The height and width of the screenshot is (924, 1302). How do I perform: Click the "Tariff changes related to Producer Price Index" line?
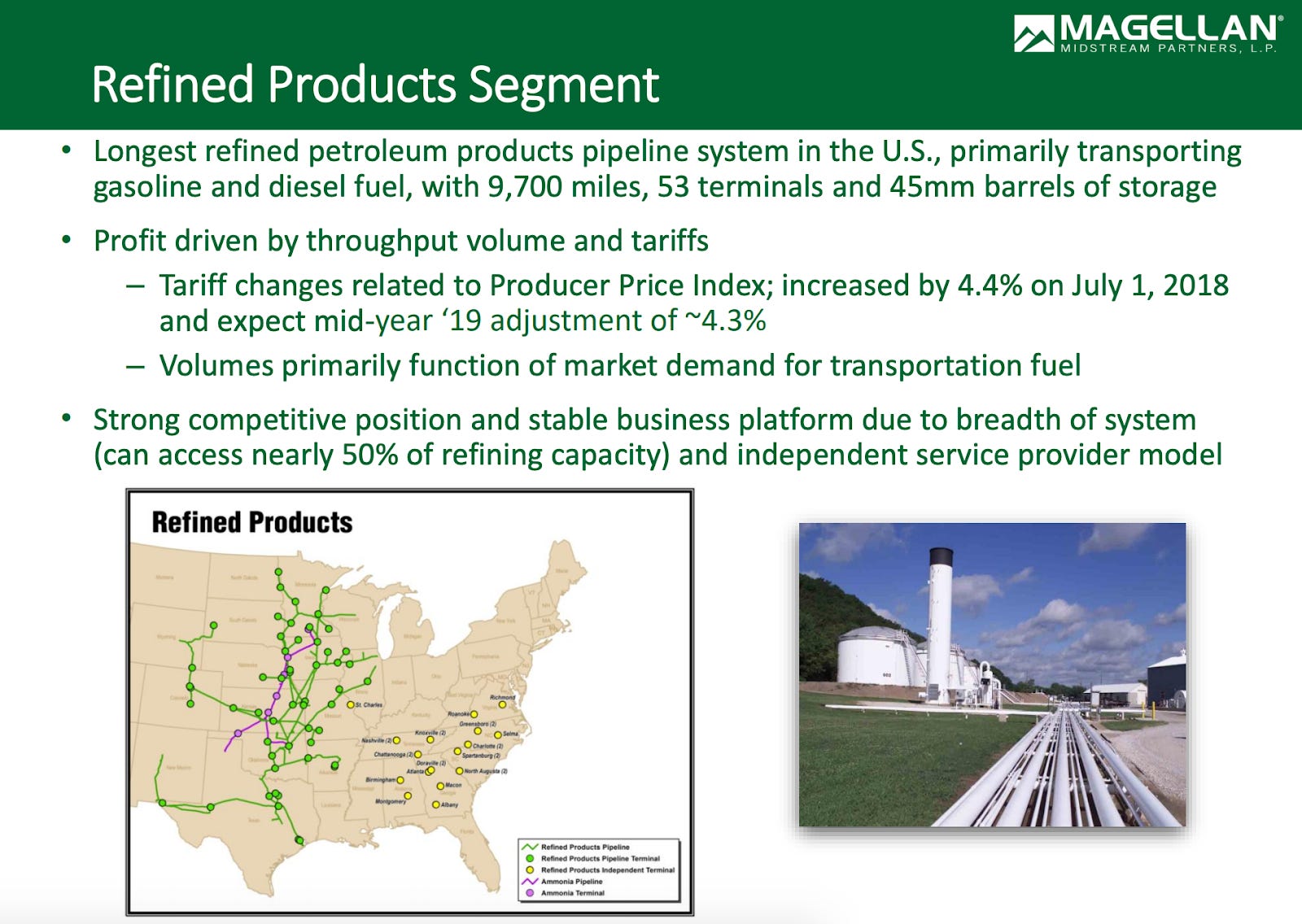pyautogui.click(x=694, y=285)
